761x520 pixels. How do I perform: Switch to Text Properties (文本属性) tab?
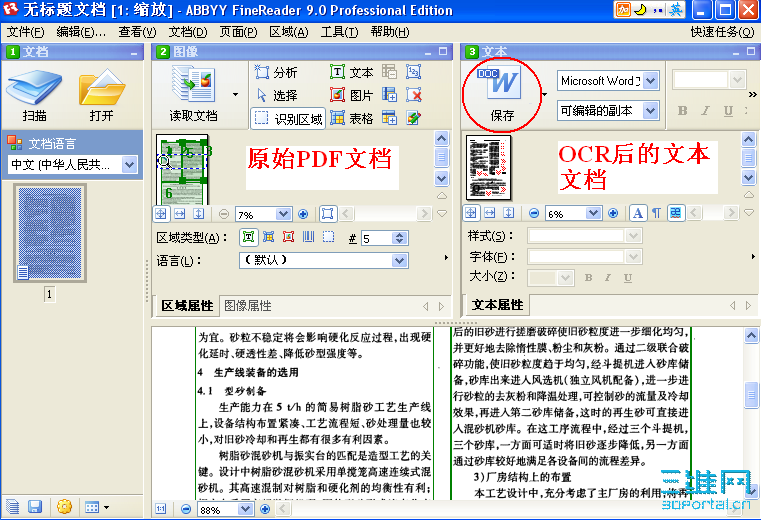pyautogui.click(x=497, y=304)
